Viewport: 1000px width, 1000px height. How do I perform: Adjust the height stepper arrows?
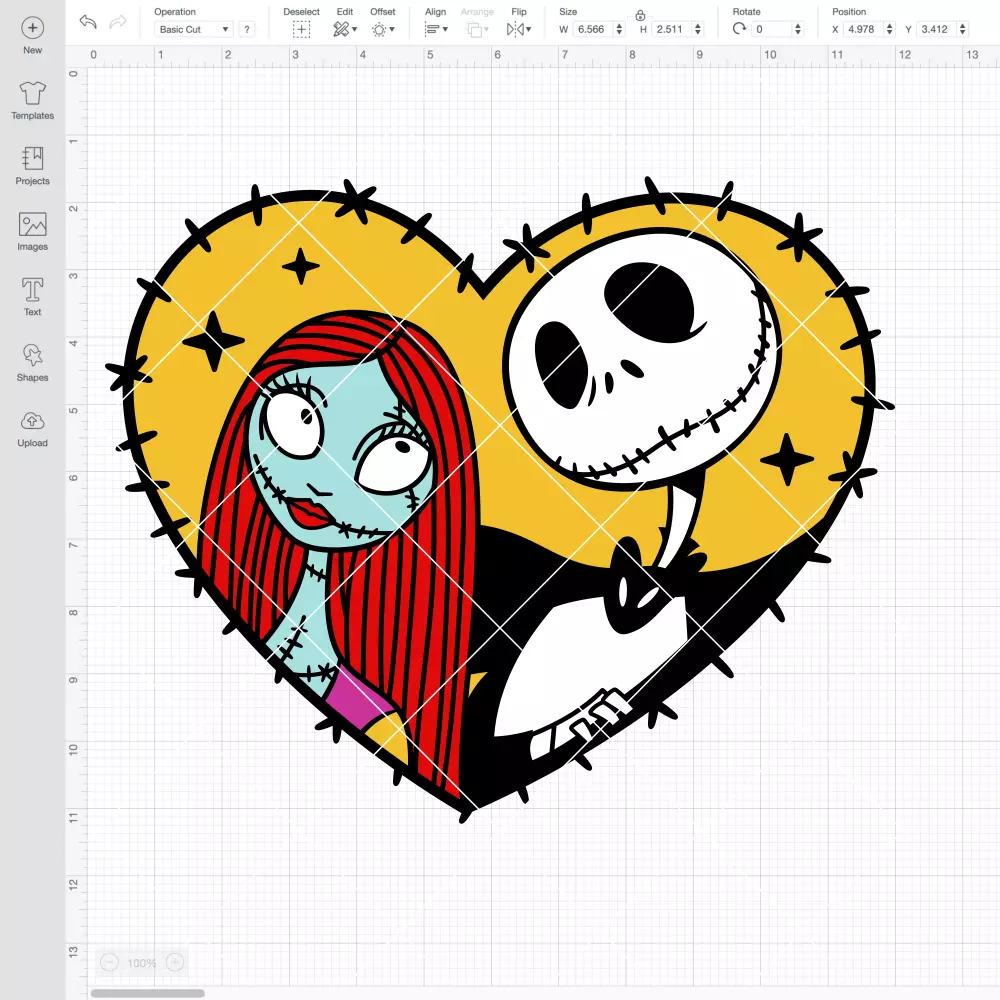(698, 29)
